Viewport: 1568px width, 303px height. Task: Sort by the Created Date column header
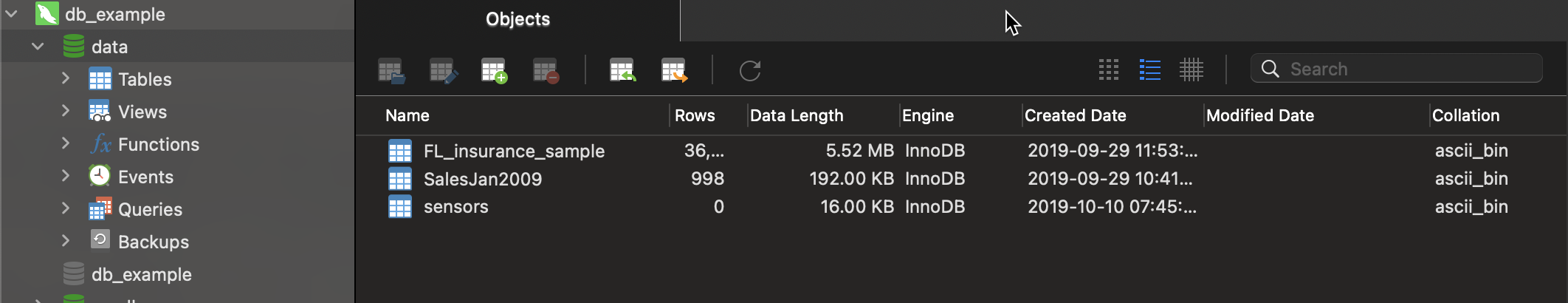(1075, 116)
